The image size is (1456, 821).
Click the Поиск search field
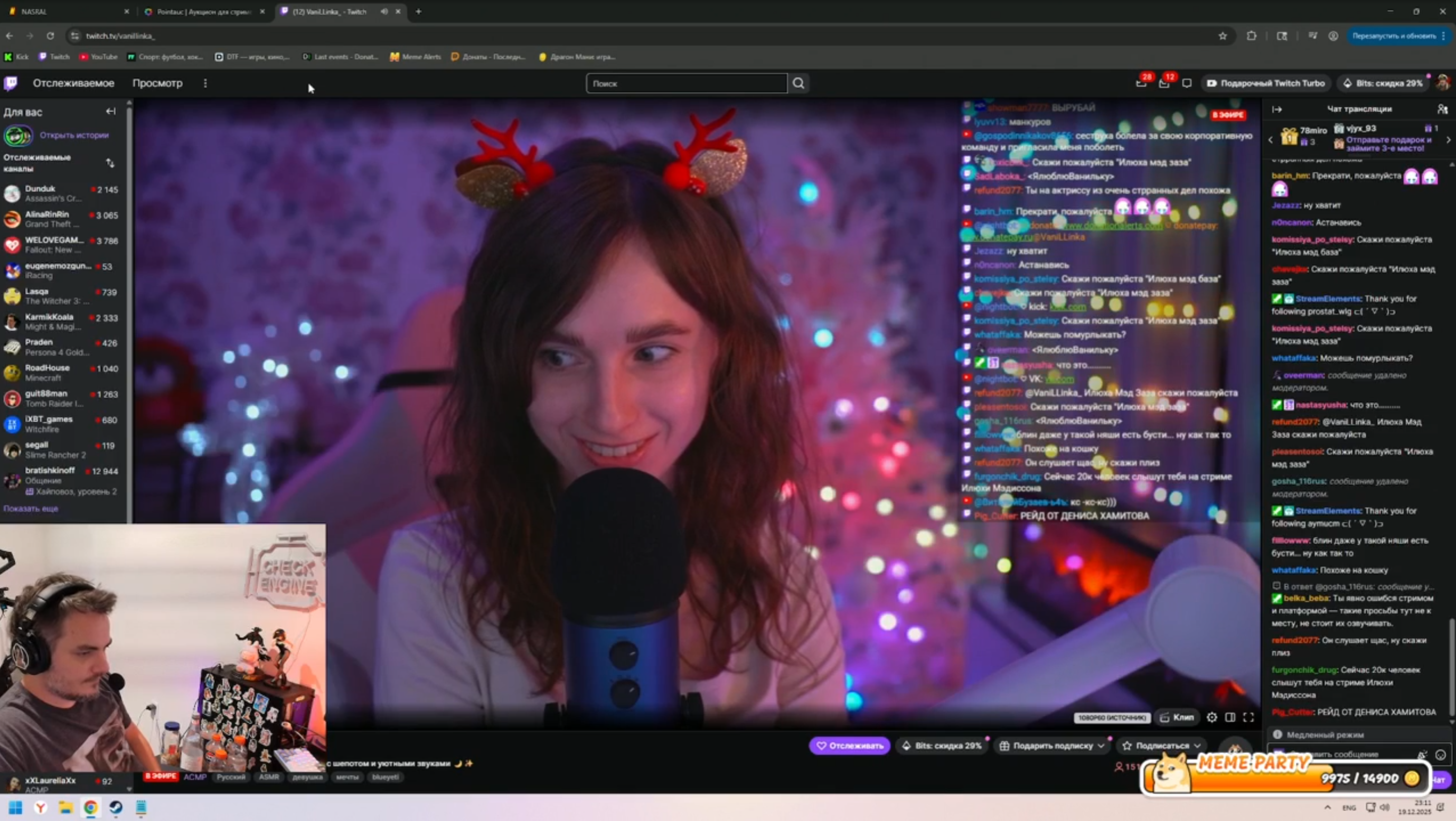coord(685,83)
